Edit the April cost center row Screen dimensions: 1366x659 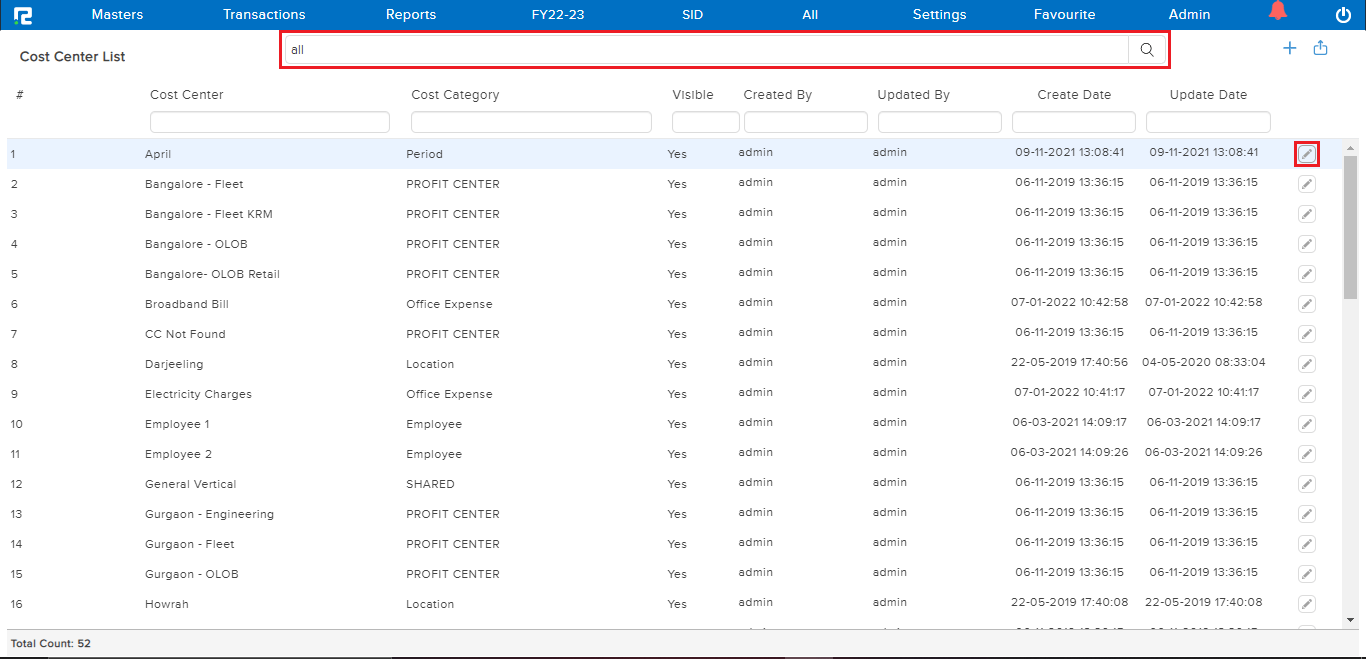pos(1306,154)
